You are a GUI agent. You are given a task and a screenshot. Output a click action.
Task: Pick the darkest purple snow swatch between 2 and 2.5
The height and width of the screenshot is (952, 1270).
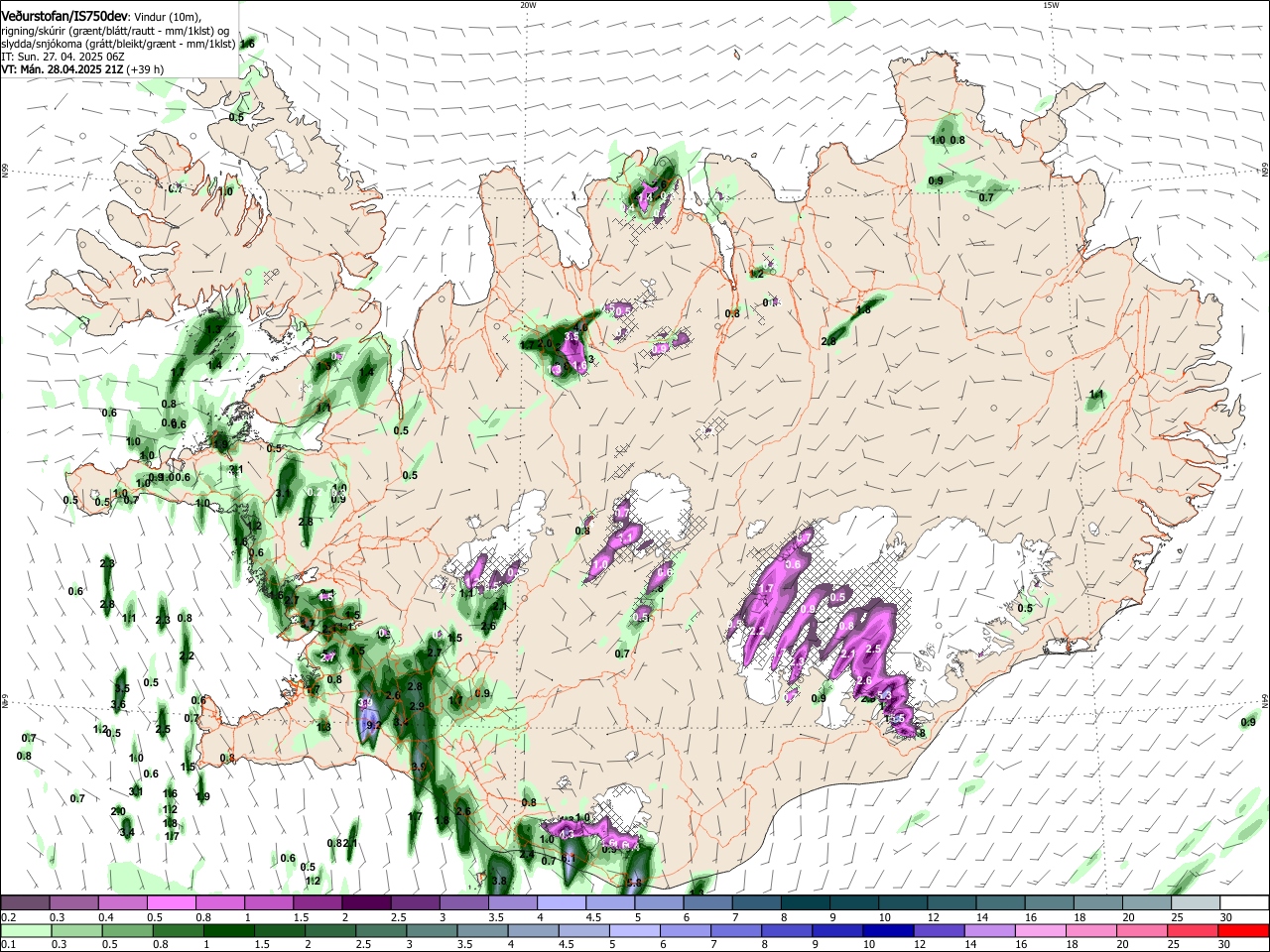click(x=365, y=903)
